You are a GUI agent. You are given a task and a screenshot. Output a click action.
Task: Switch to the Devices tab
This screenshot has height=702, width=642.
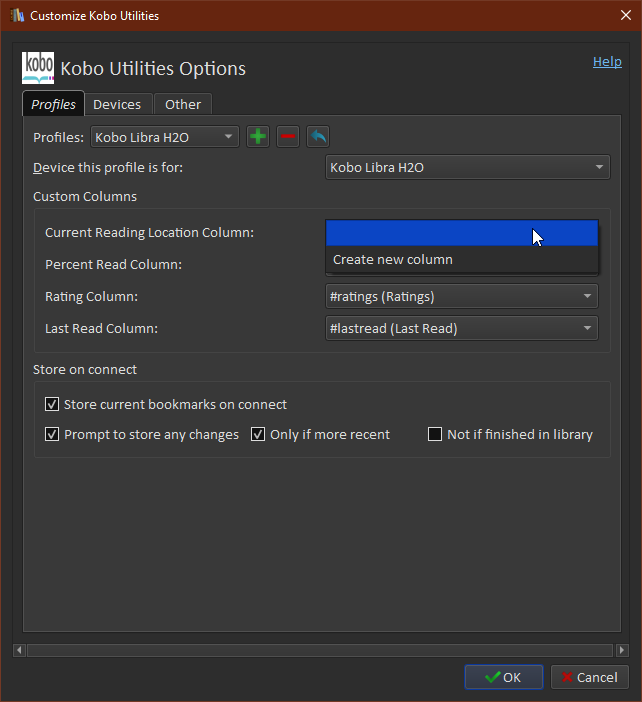click(x=117, y=104)
